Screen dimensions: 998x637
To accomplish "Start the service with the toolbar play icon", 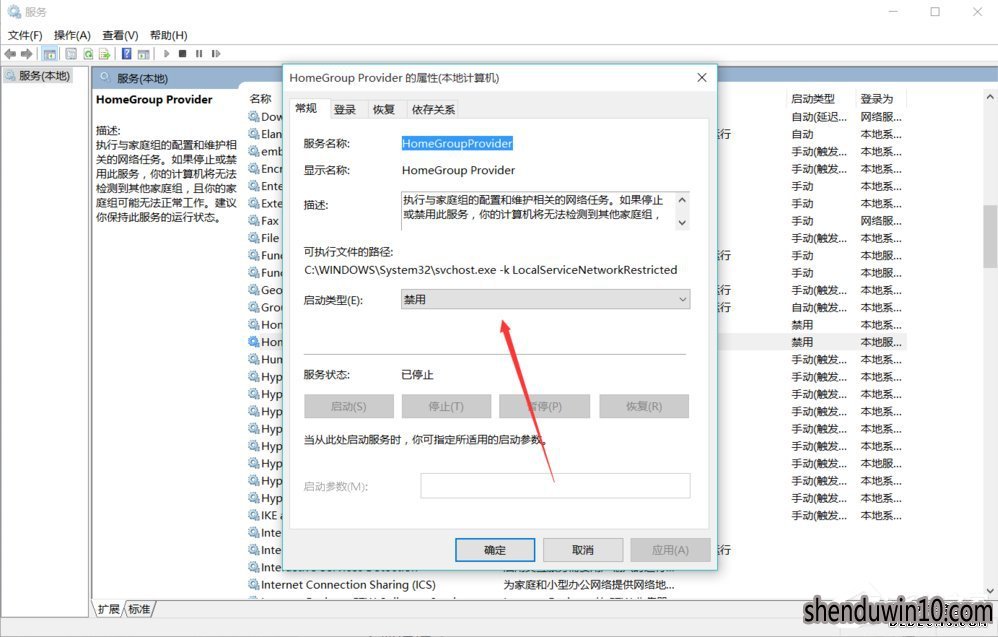I will pyautogui.click(x=167, y=54).
